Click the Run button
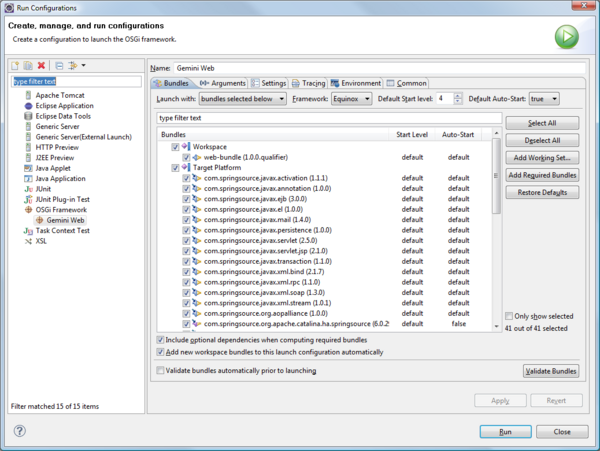 tap(505, 431)
